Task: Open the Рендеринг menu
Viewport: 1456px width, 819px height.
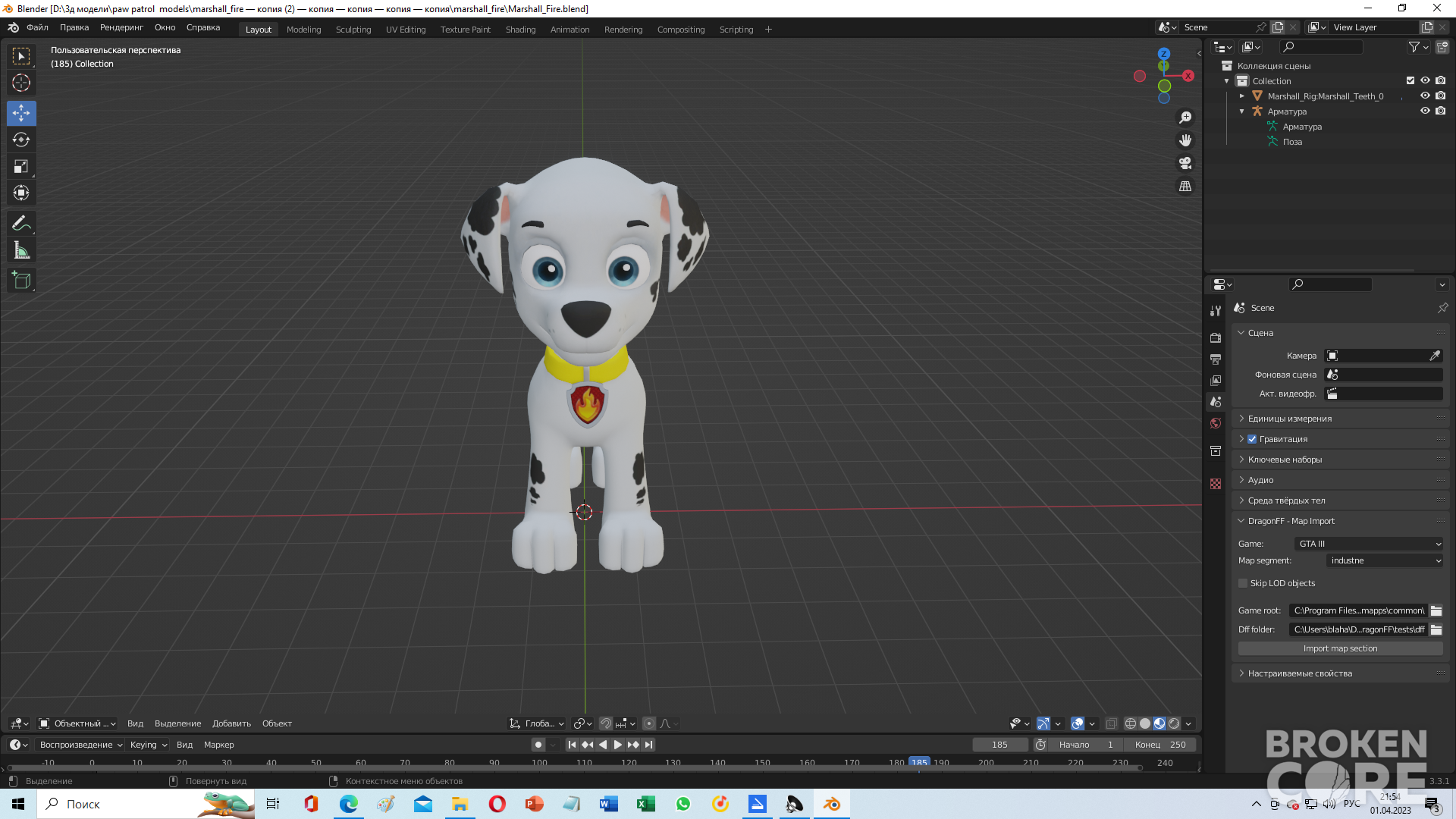Action: pyautogui.click(x=121, y=27)
